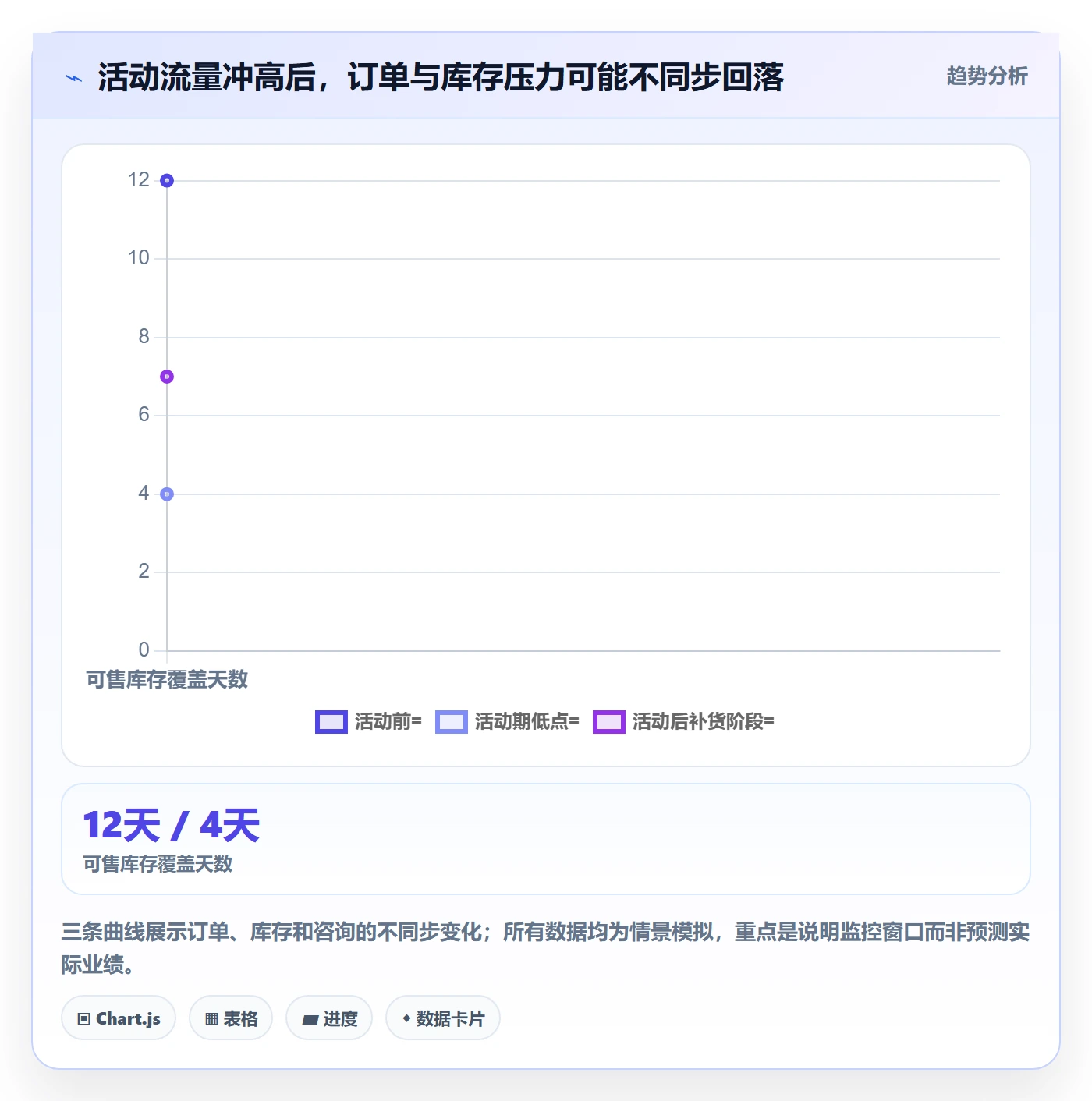Click the y-axis tick label 2
The width and height of the screenshot is (1092, 1101).
click(144, 572)
